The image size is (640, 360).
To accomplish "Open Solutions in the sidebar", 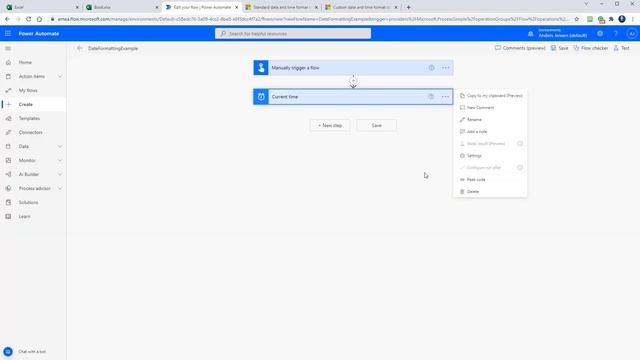I will (28, 202).
